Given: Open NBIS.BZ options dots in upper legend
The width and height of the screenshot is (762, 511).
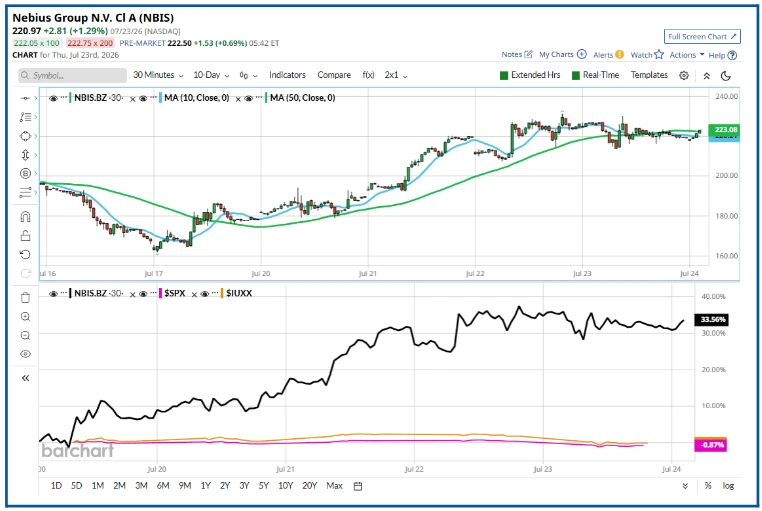Looking at the screenshot, I should tap(64, 98).
